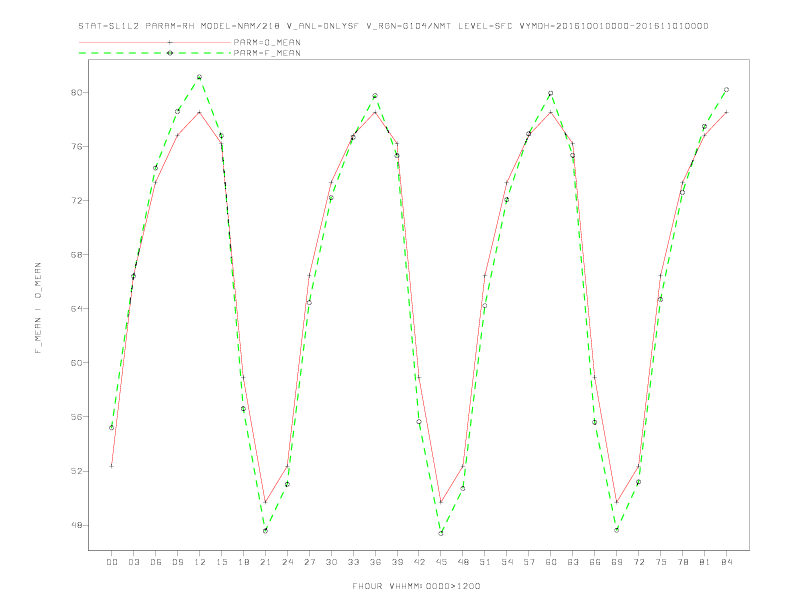Click the horizontal axis title FHOUR VHHMM=0000>1200
Image resolution: width=792 pixels, height=612 pixels.
pyautogui.click(x=416, y=586)
